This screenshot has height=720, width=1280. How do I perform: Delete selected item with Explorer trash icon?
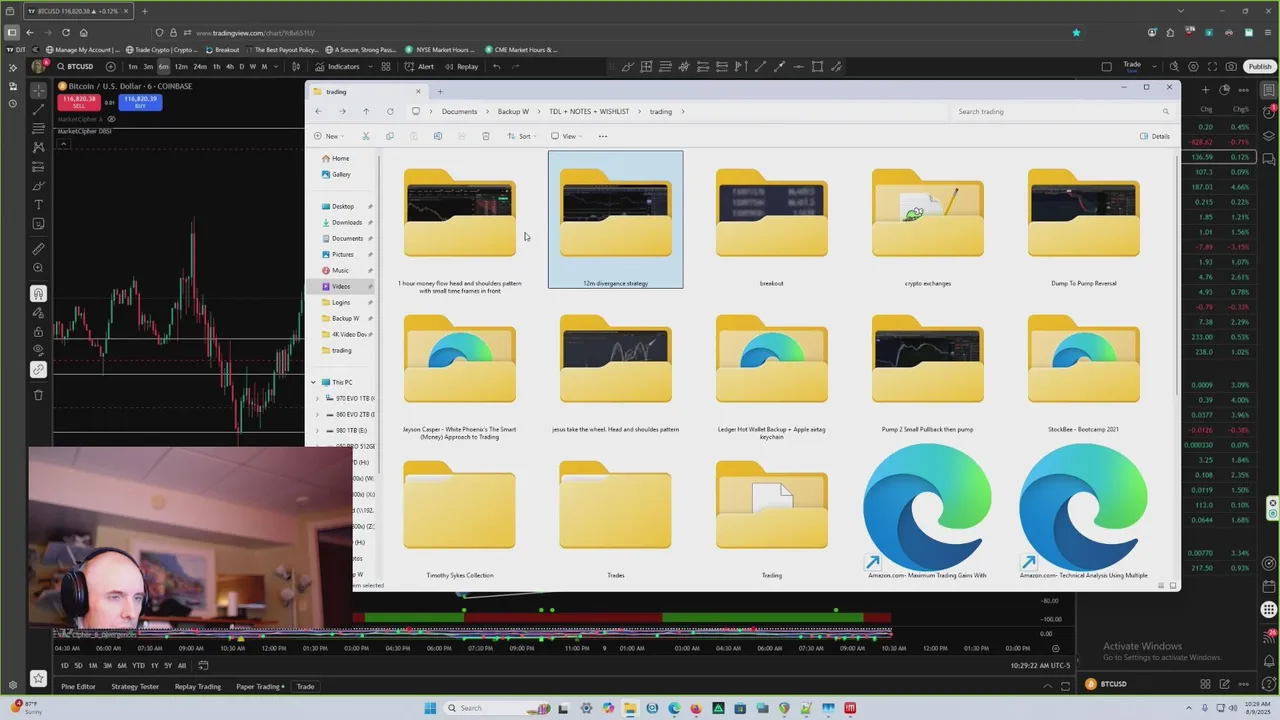486,136
